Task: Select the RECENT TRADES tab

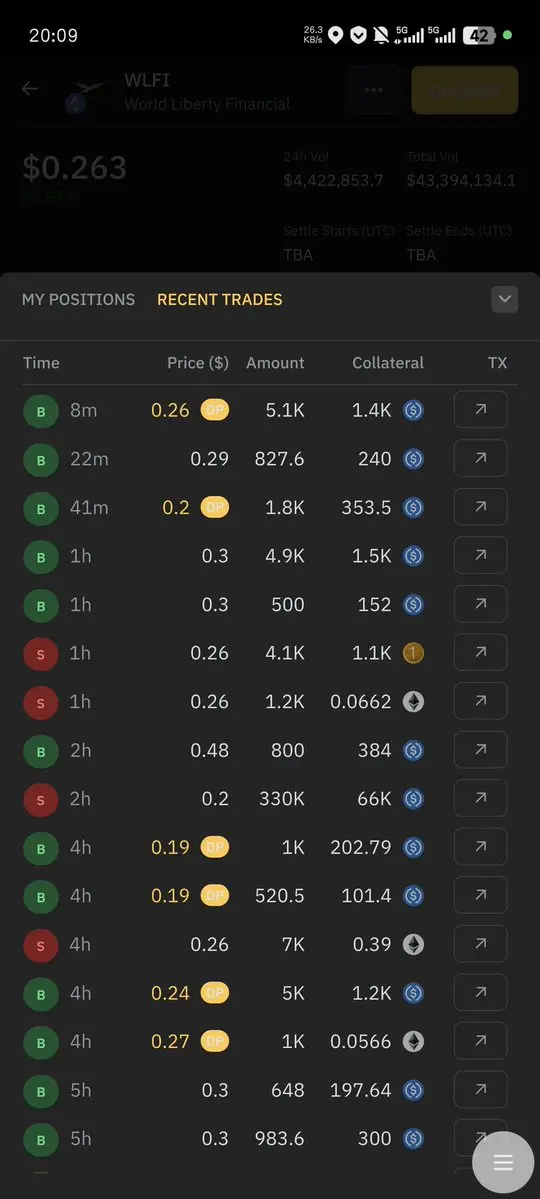Action: [x=220, y=300]
